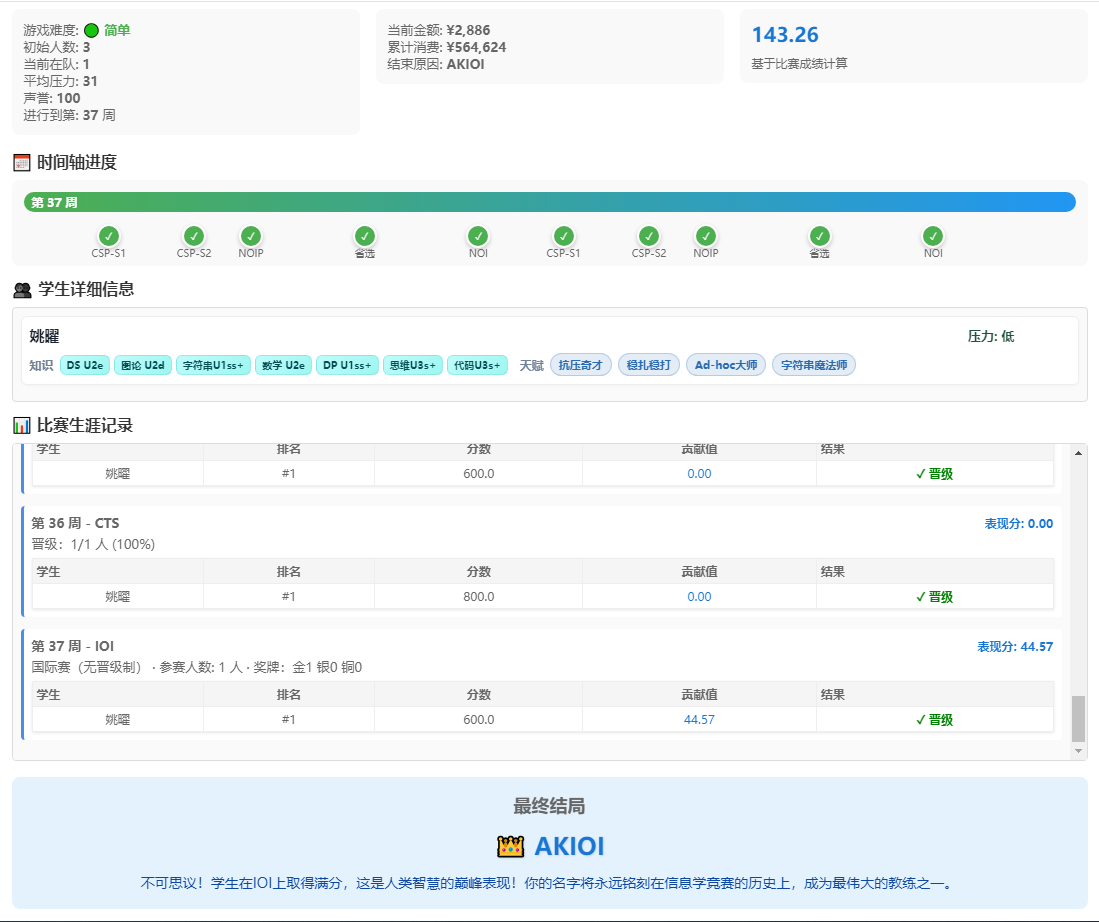Click the bar chart icon beside 比赛生涯记录
Image resolution: width=1099 pixels, height=922 pixels.
point(22,426)
